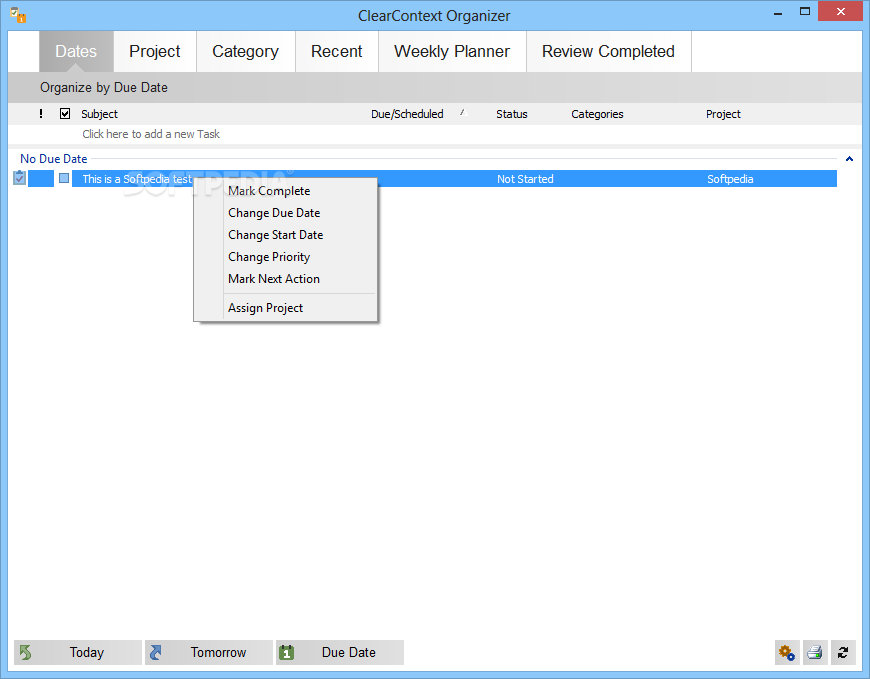This screenshot has height=679, width=870.
Task: Click the task clipboard icon beside Softpedia test
Action: [19, 178]
